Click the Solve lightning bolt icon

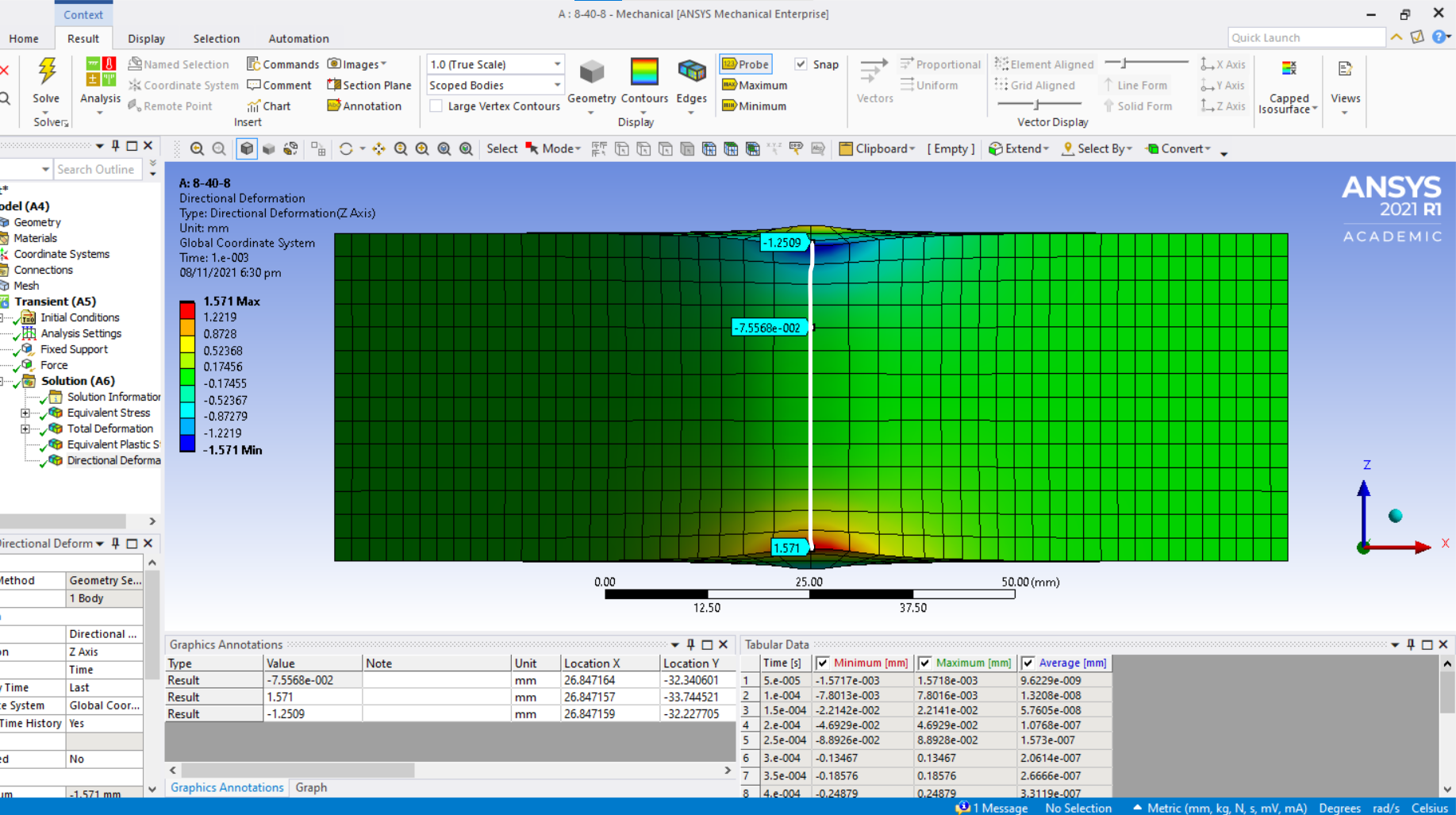(x=47, y=71)
